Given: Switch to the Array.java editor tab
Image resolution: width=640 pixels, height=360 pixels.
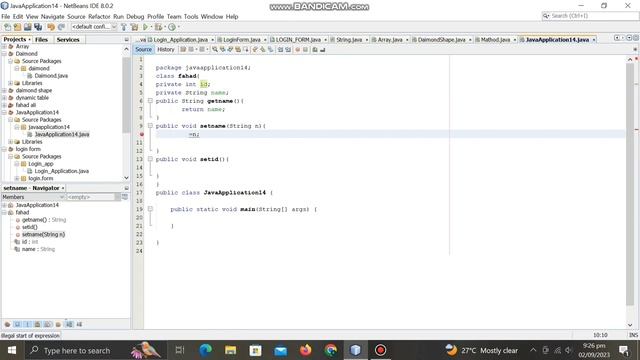Looking at the screenshot, I should pos(390,40).
